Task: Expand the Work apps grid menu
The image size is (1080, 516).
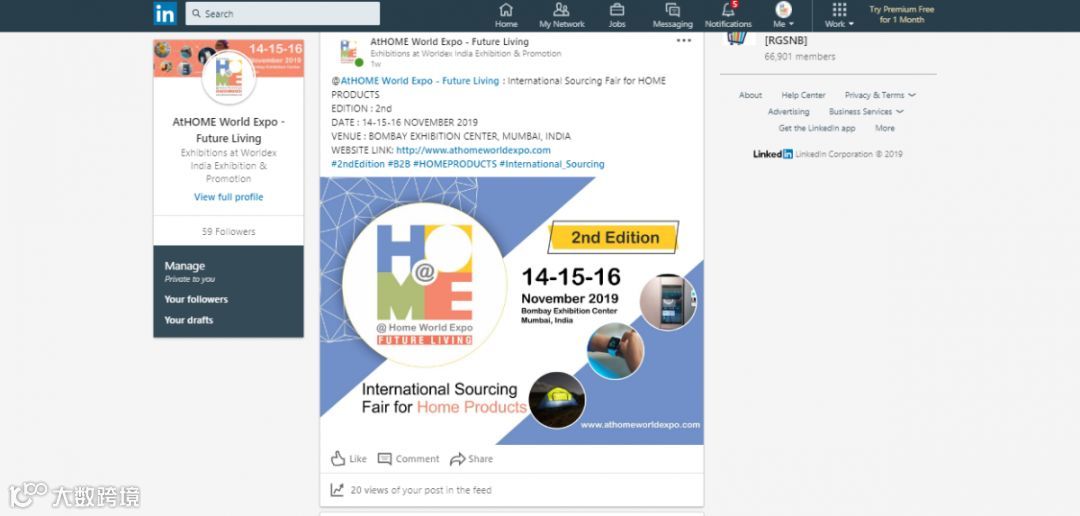Action: tap(839, 15)
